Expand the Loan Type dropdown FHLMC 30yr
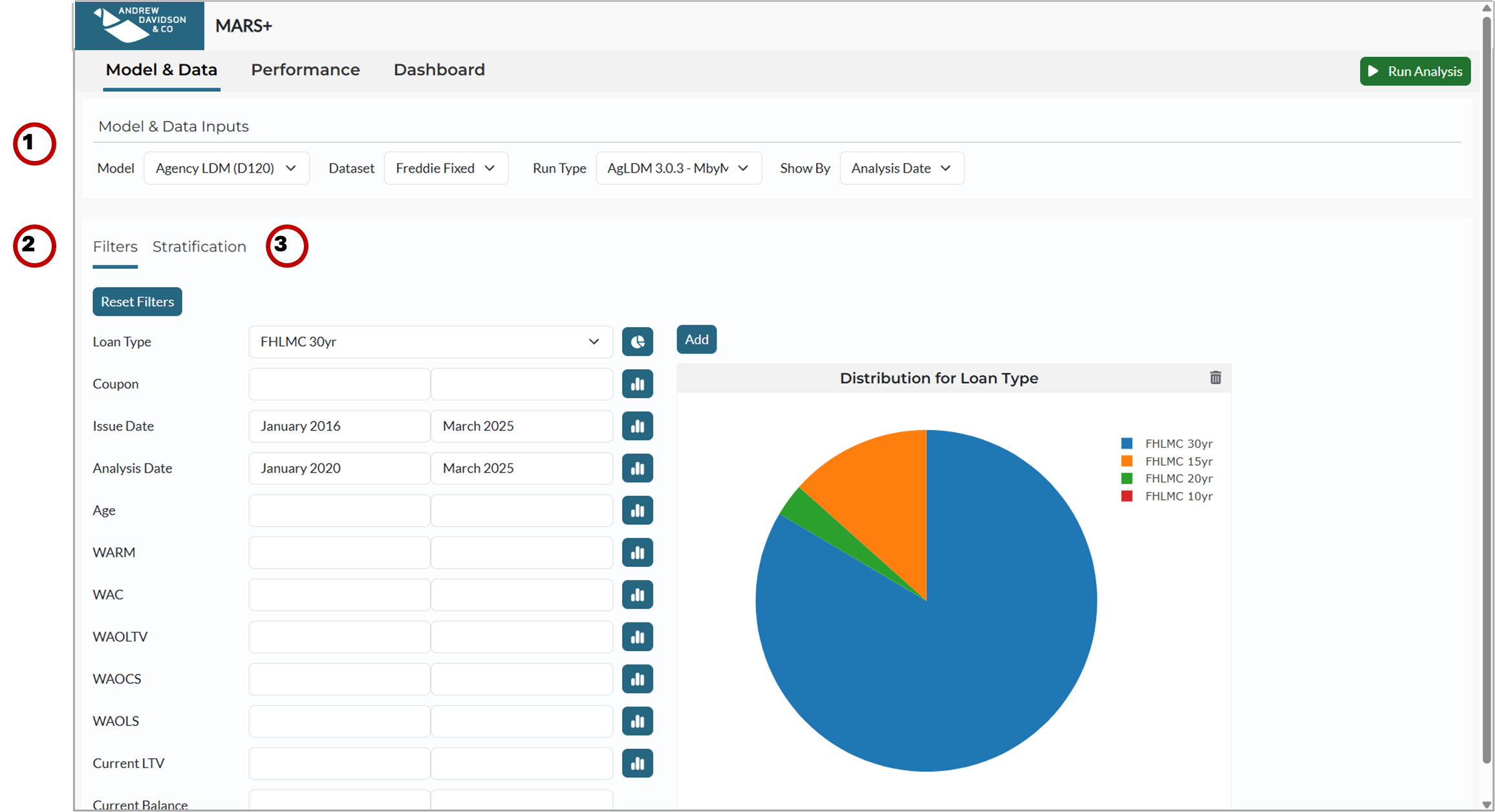This screenshot has height=812, width=1495. click(431, 341)
